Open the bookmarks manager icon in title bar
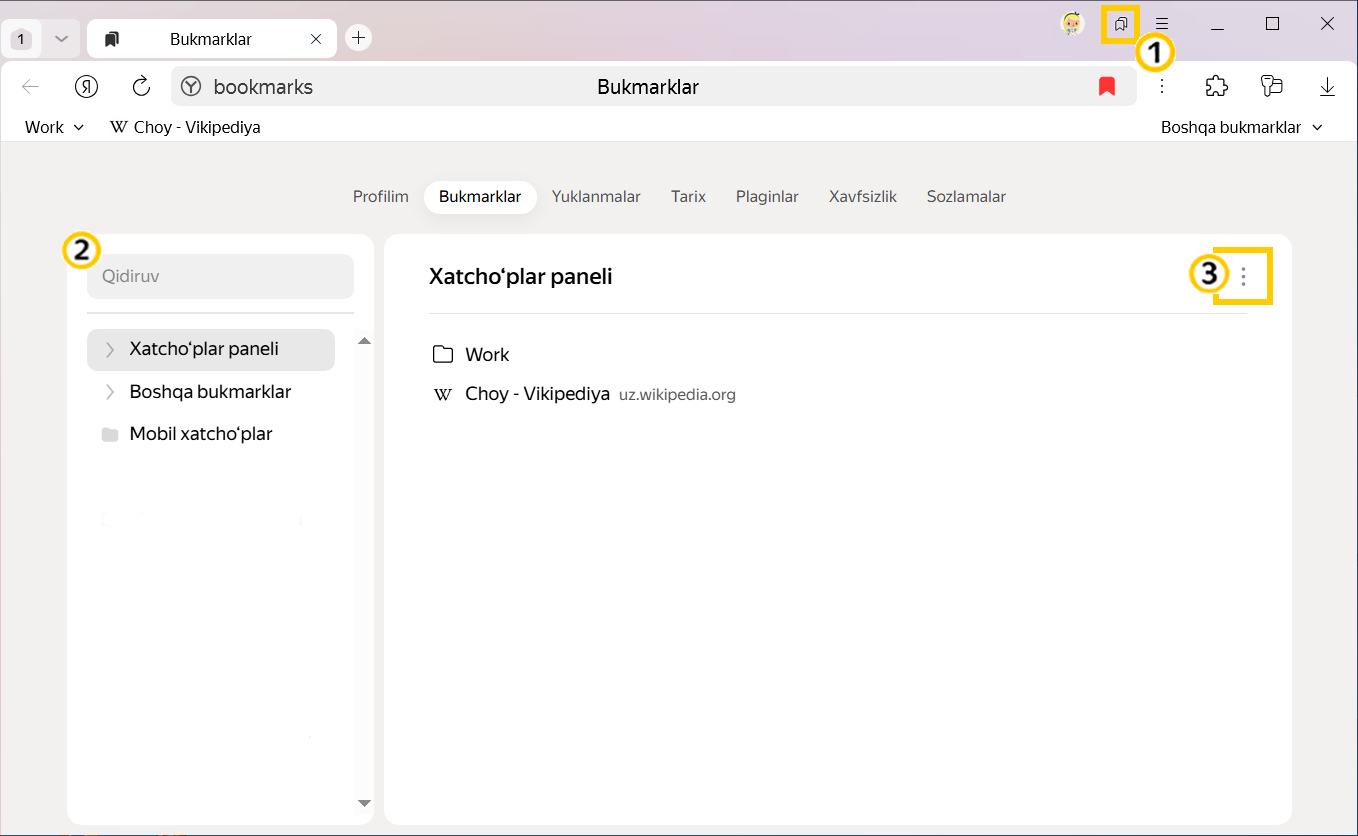 pos(1120,24)
